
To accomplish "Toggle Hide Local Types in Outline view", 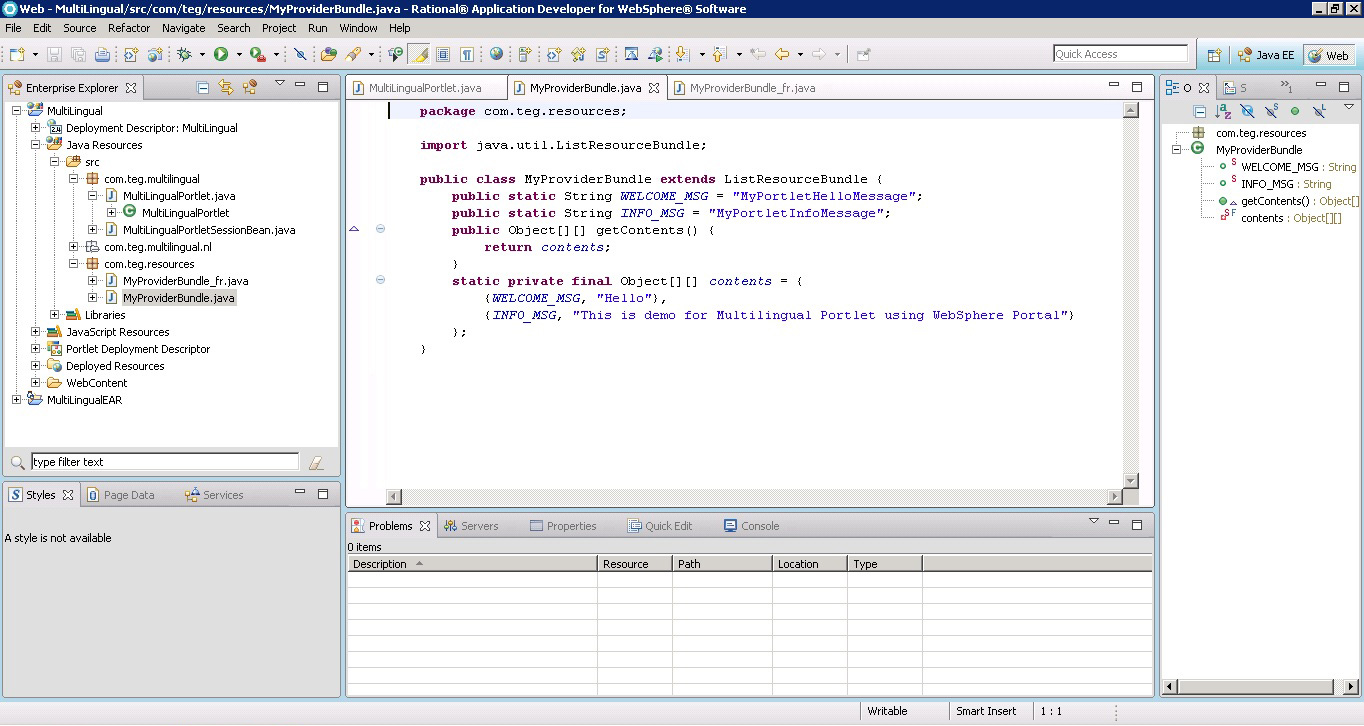I will click(x=1319, y=111).
